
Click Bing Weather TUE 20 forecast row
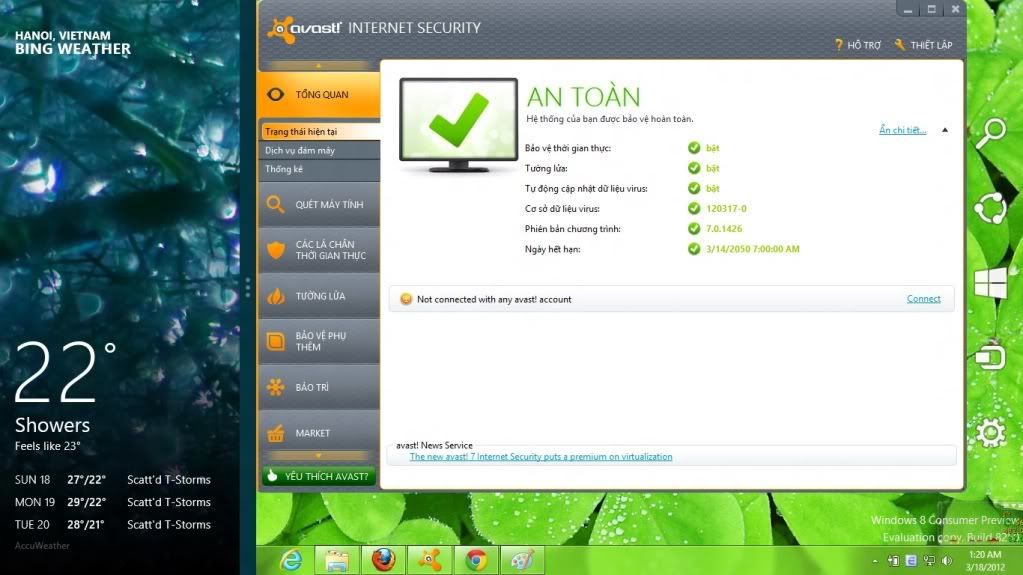113,525
